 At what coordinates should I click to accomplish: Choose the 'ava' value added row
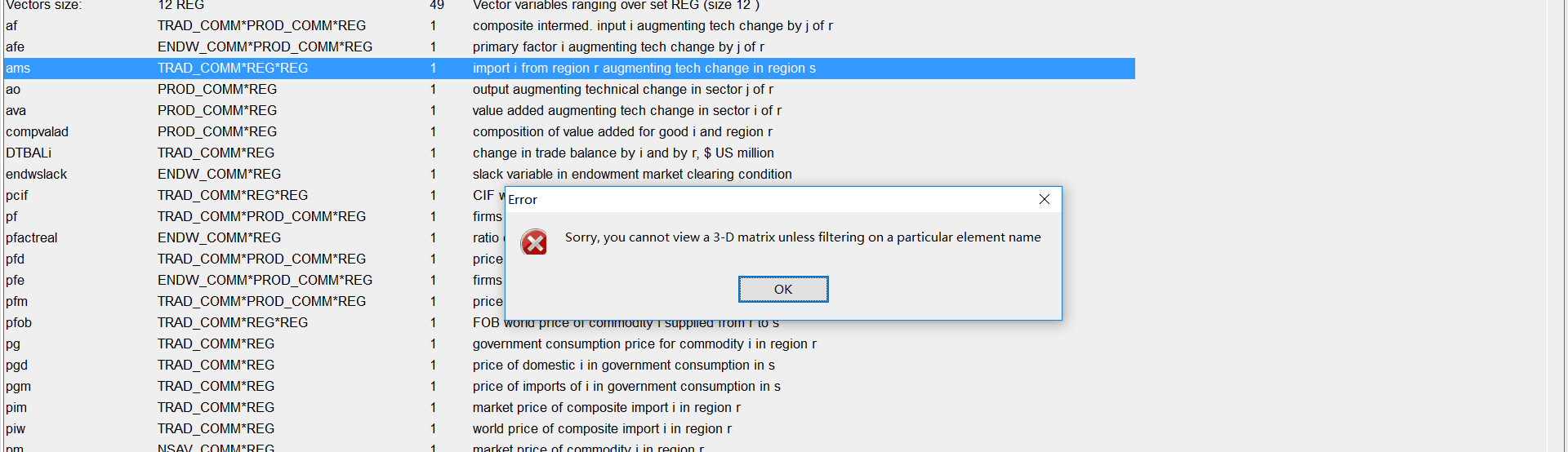click(x=16, y=111)
